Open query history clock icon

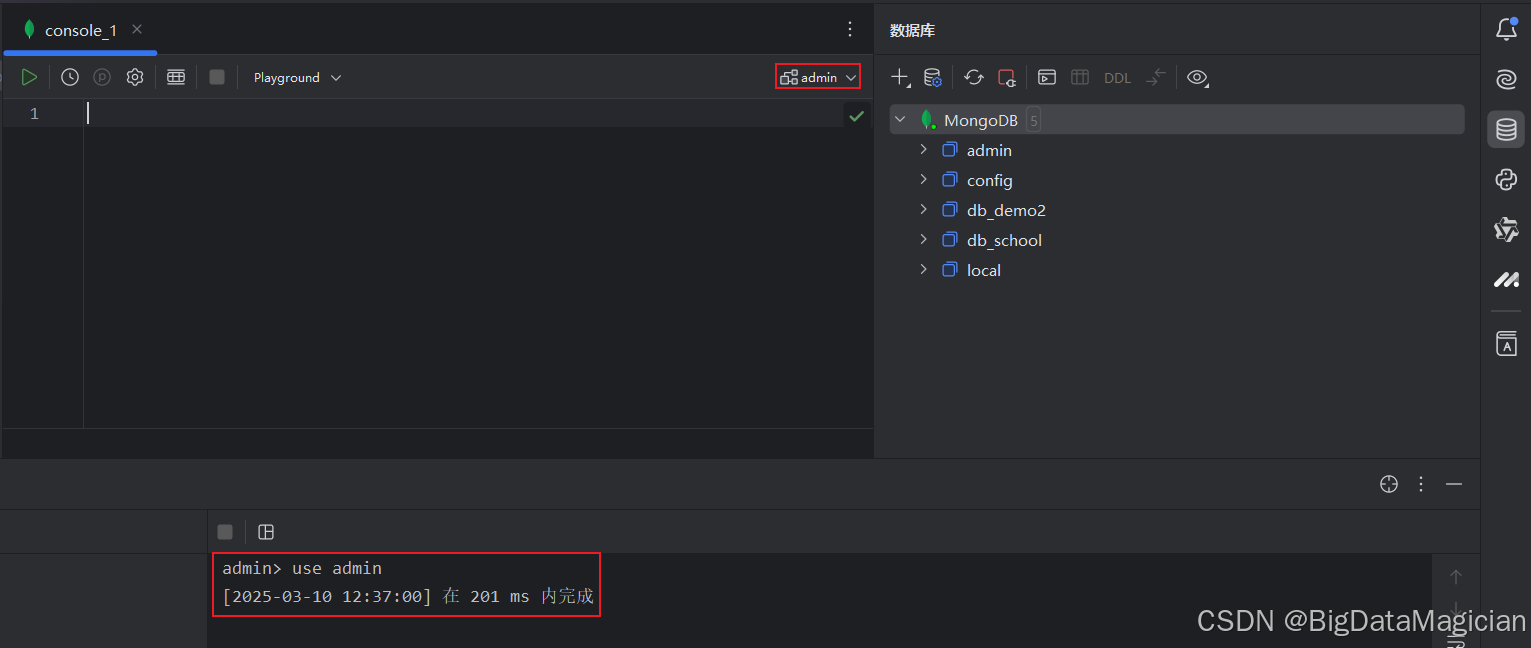pos(70,77)
